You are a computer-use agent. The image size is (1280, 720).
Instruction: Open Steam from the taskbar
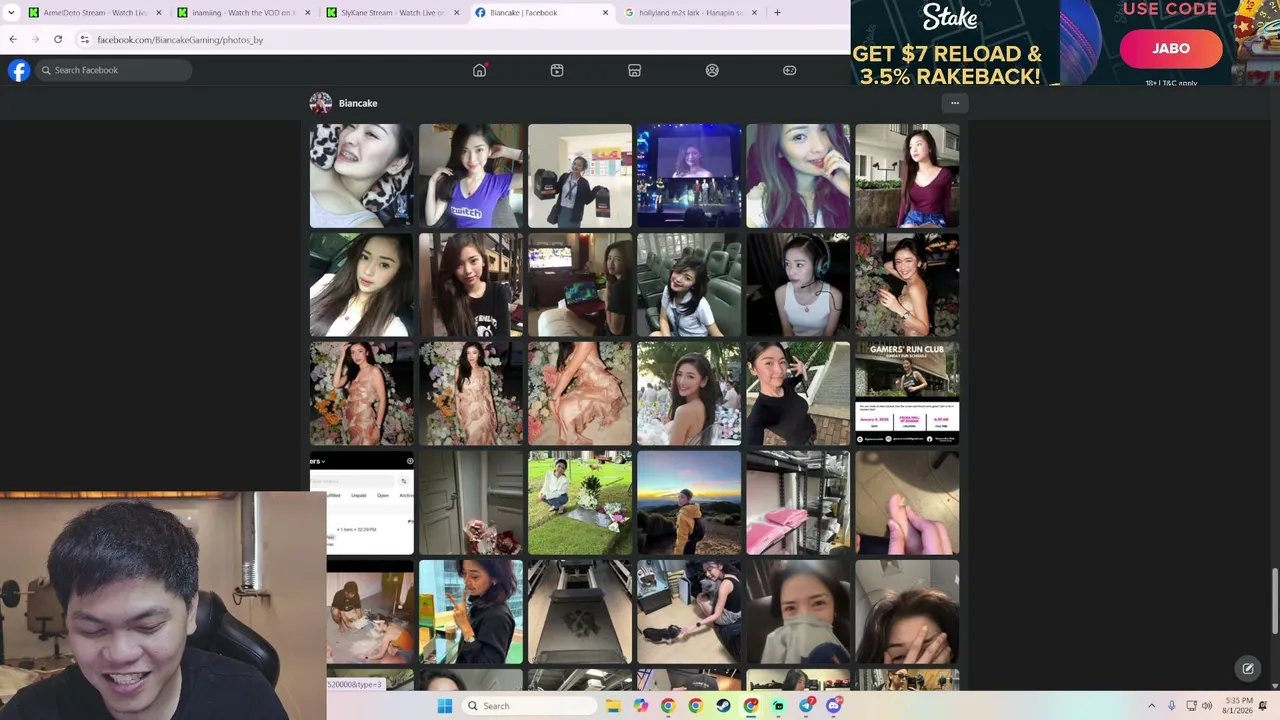(723, 706)
